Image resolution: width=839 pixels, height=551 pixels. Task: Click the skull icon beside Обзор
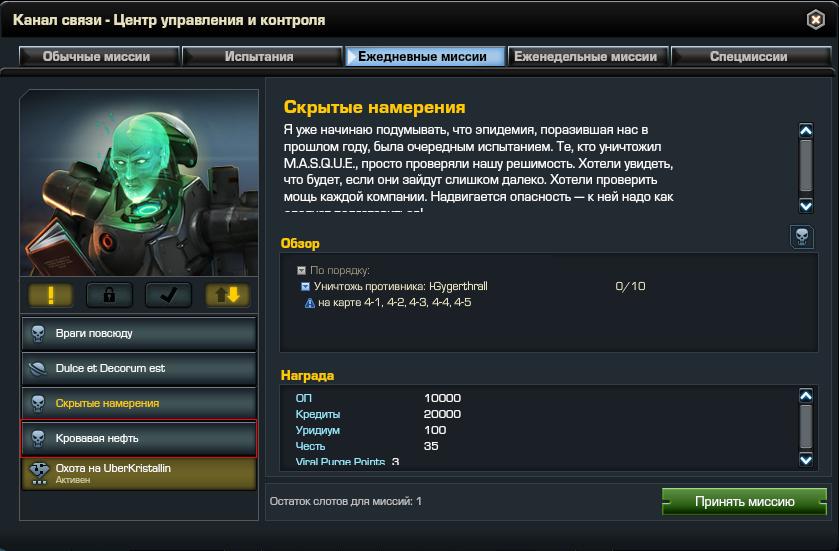pyautogui.click(x=802, y=236)
